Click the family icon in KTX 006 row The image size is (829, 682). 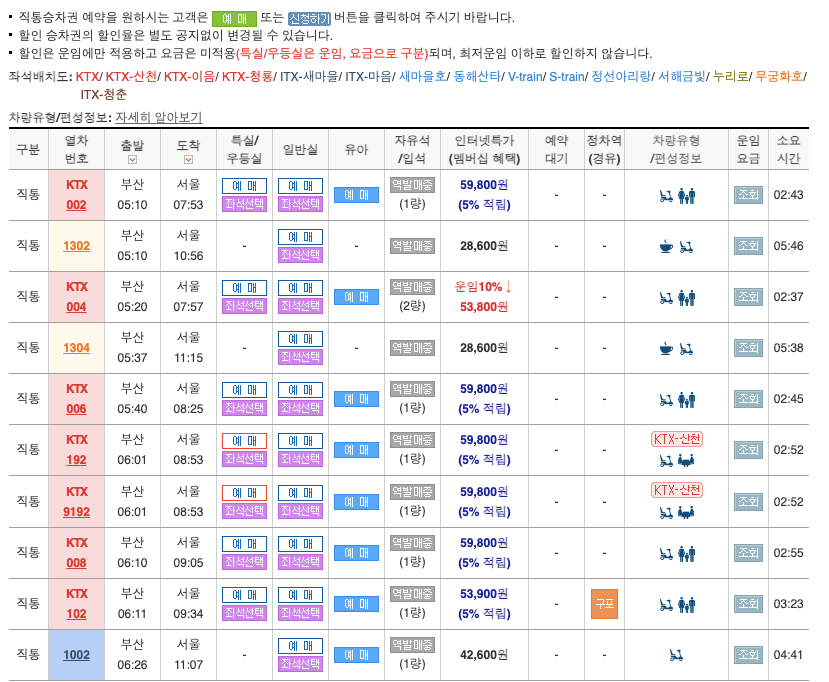(x=687, y=400)
